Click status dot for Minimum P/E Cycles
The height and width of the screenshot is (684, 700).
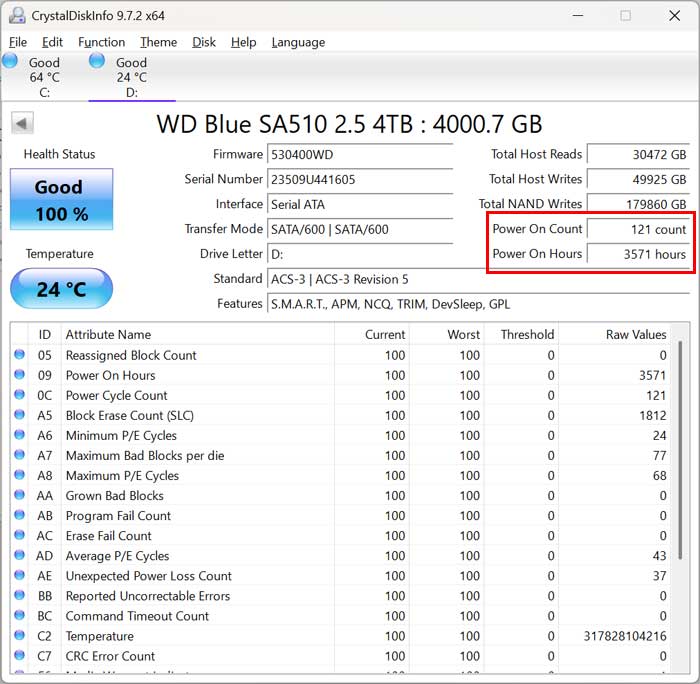click(19, 435)
